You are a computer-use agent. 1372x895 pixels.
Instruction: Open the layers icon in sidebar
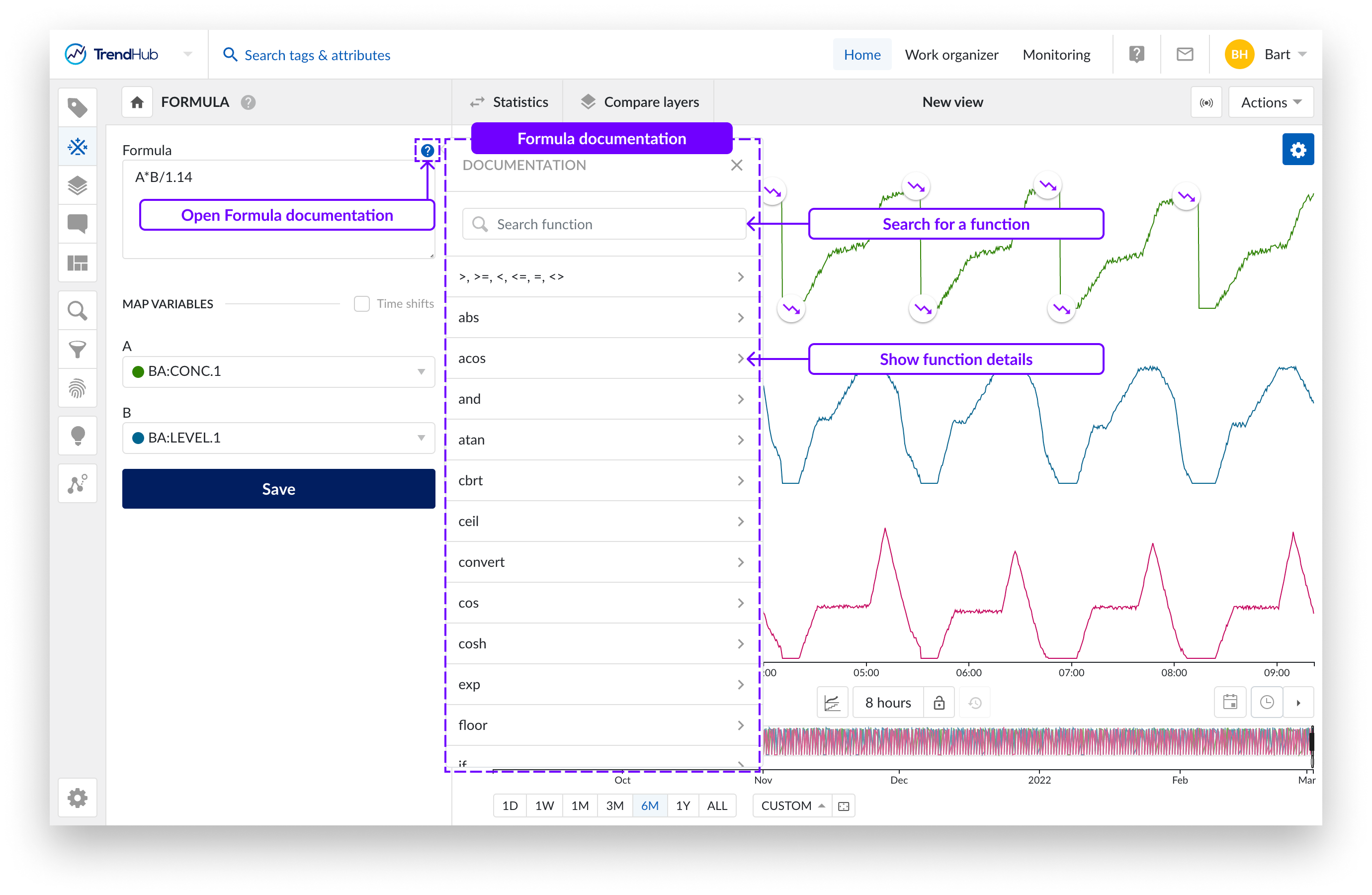pos(77,185)
